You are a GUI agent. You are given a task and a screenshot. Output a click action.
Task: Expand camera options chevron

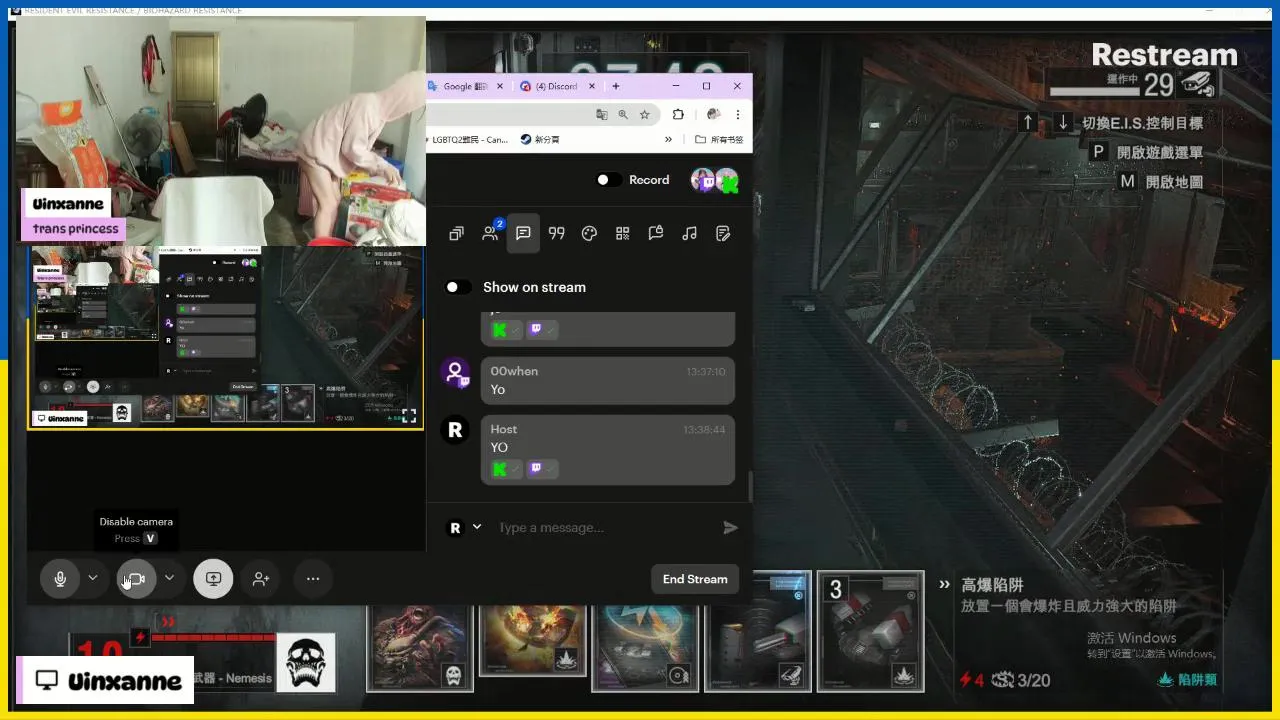click(x=170, y=578)
